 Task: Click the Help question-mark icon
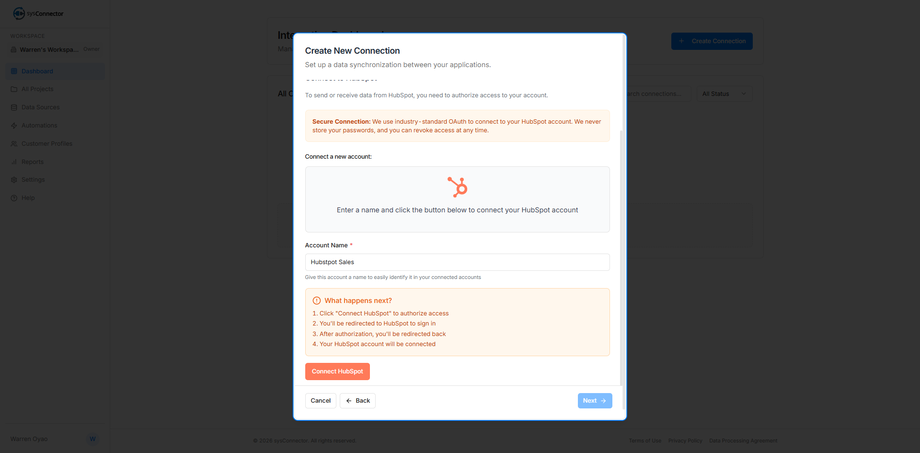click(14, 198)
